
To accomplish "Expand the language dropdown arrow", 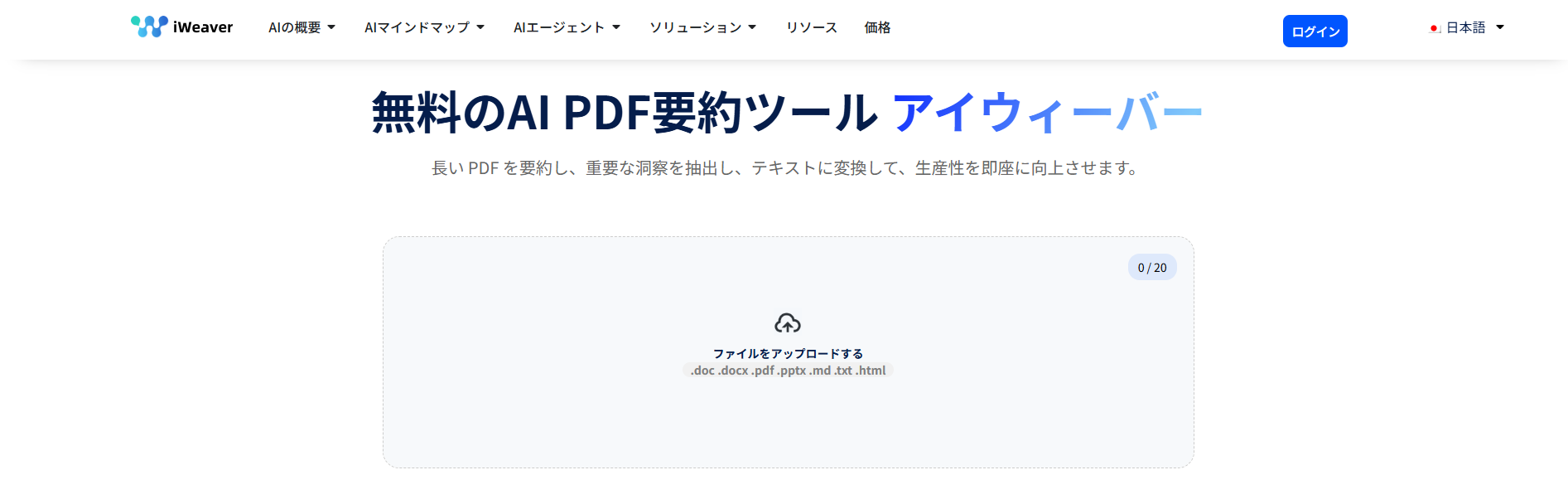I will click(1500, 27).
